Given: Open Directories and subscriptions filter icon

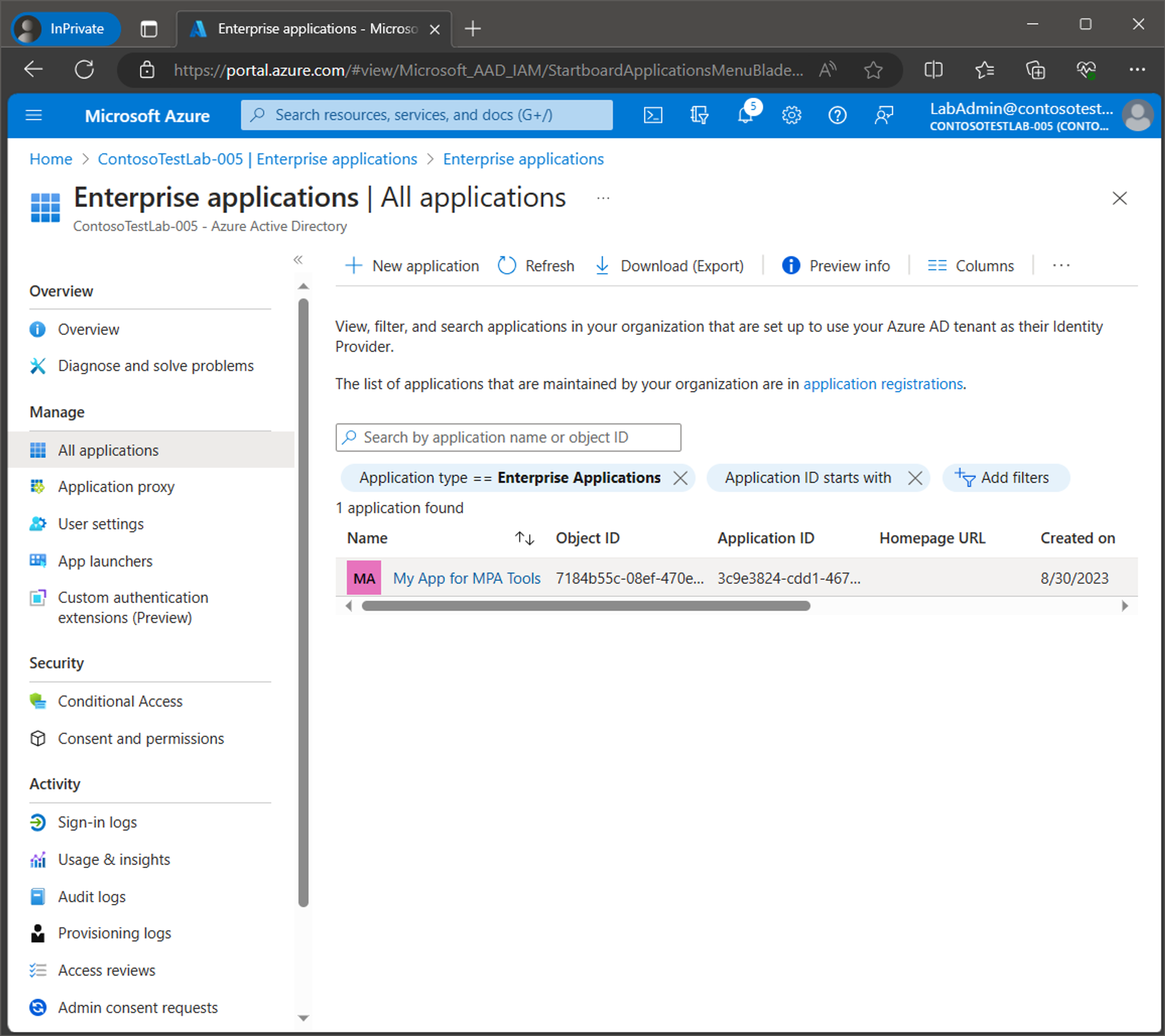Looking at the screenshot, I should pos(699,116).
